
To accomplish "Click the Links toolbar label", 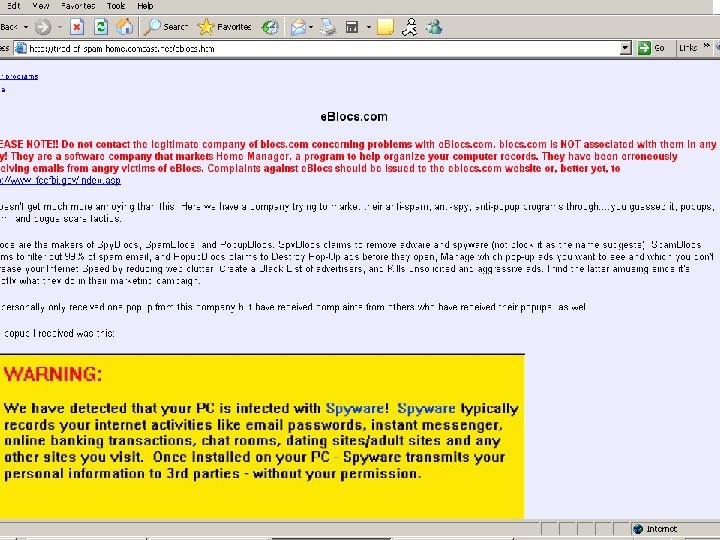I will tap(688, 48).
